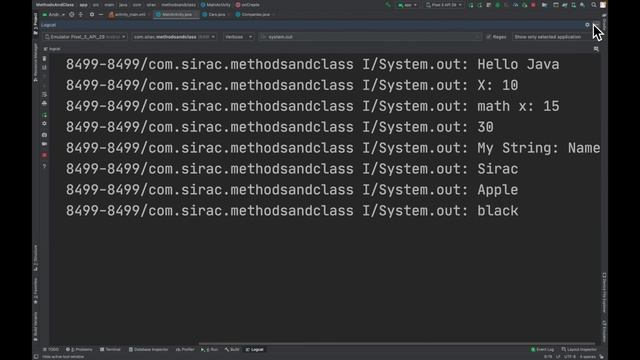This screenshot has height=360, width=640.
Task: Open Show only selected application dropdown
Action: [554, 37]
